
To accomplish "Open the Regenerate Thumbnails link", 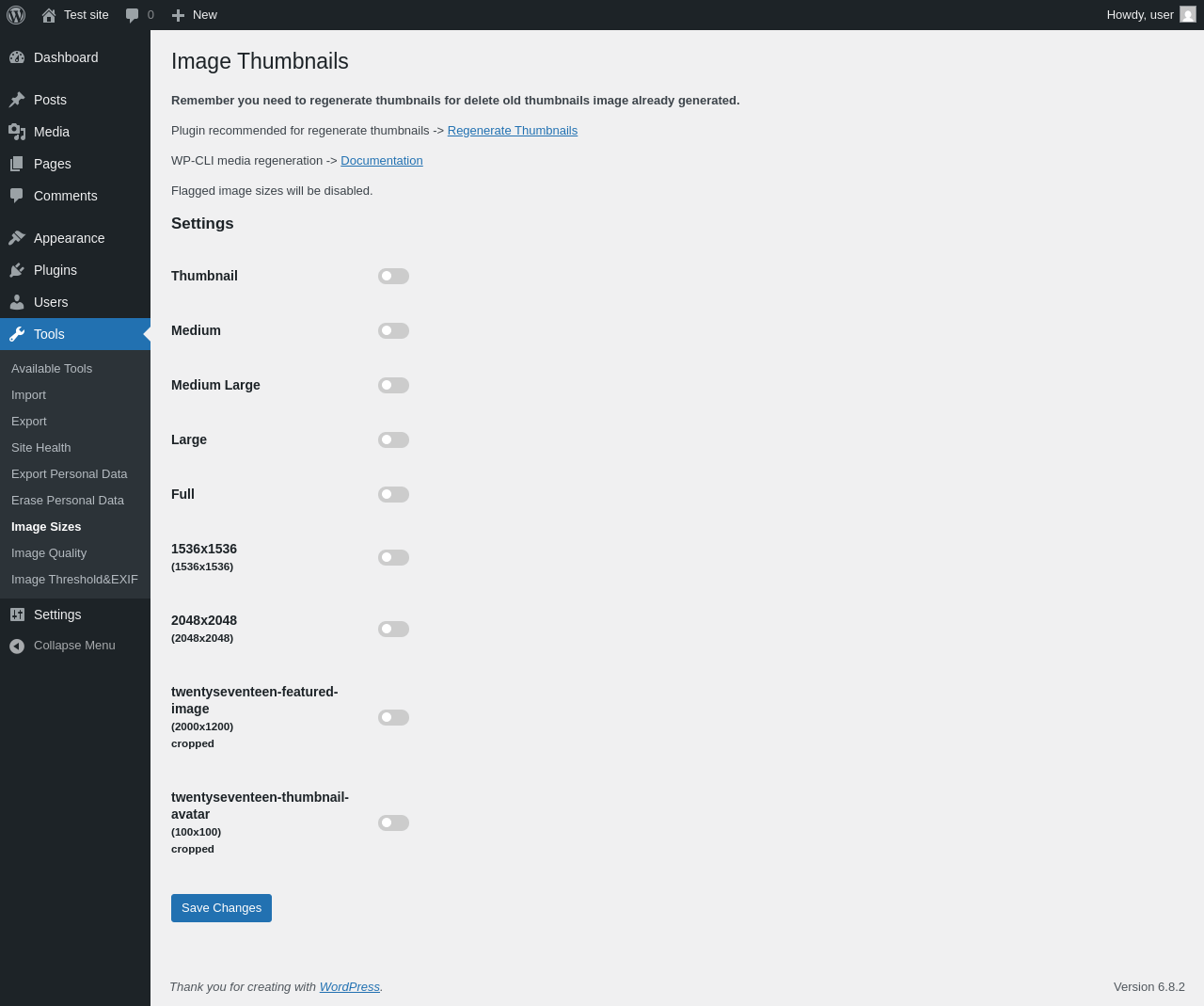I will 513,131.
